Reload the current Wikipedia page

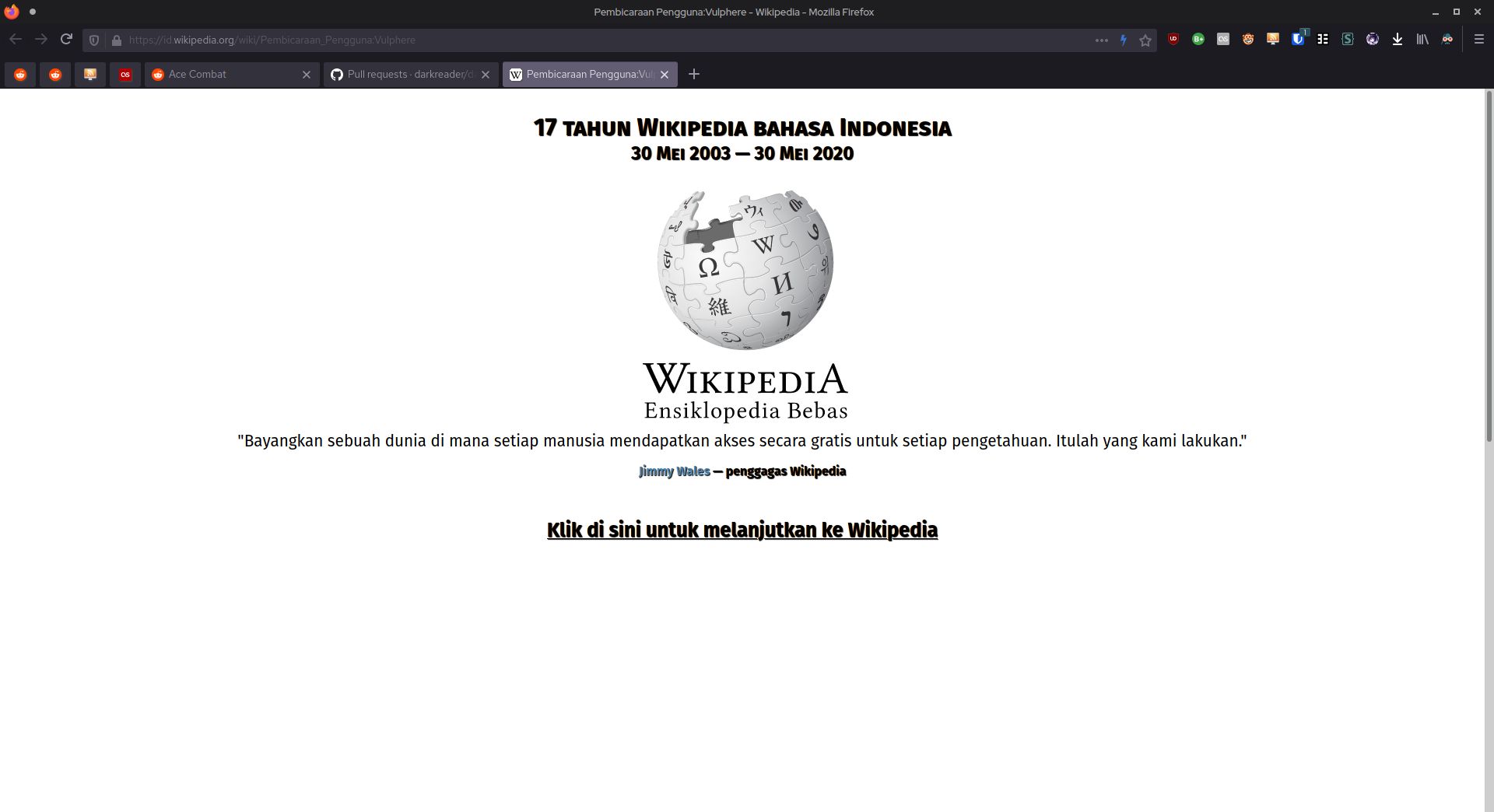[x=66, y=40]
